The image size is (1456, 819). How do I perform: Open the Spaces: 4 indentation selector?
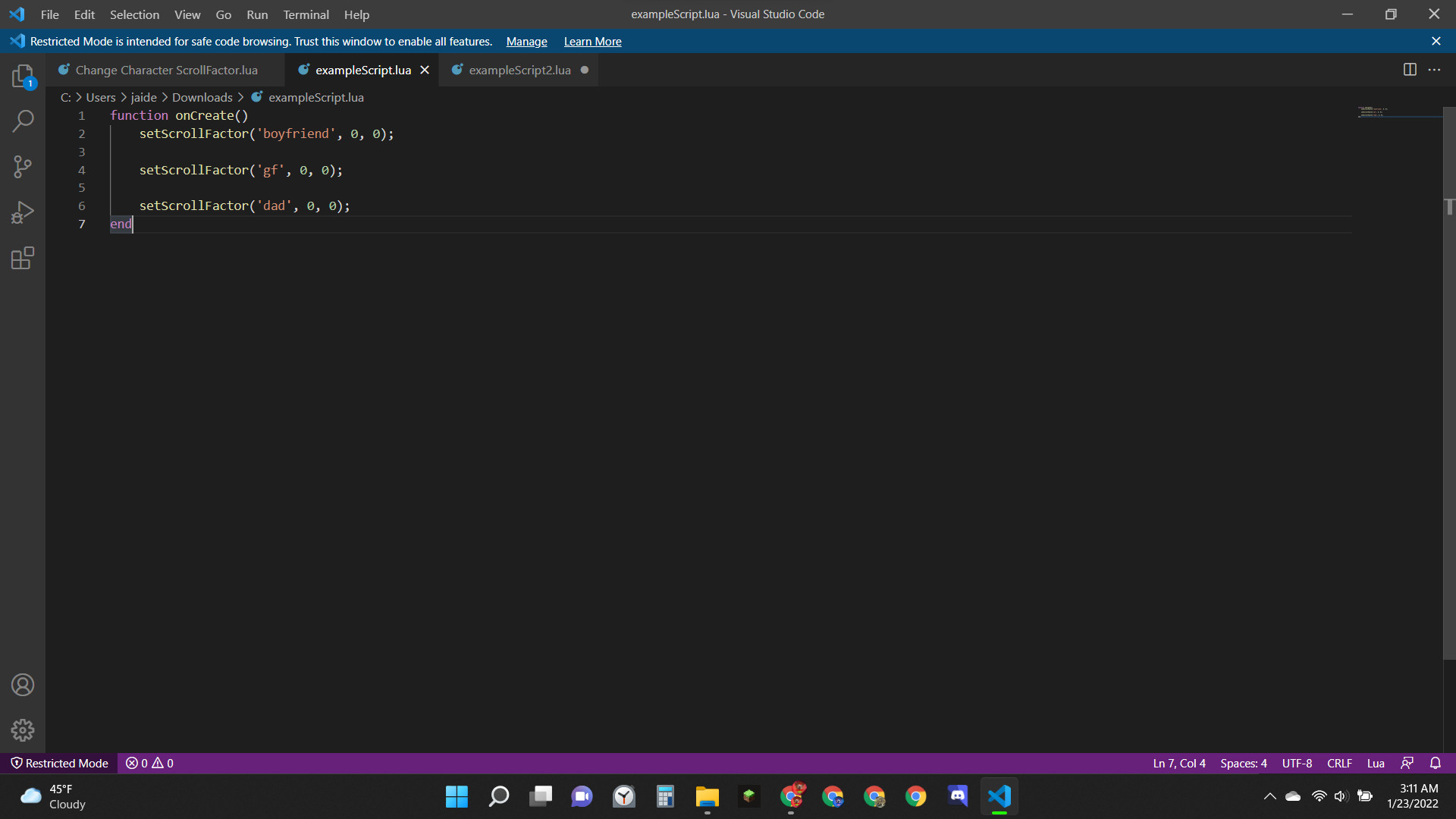(1243, 763)
